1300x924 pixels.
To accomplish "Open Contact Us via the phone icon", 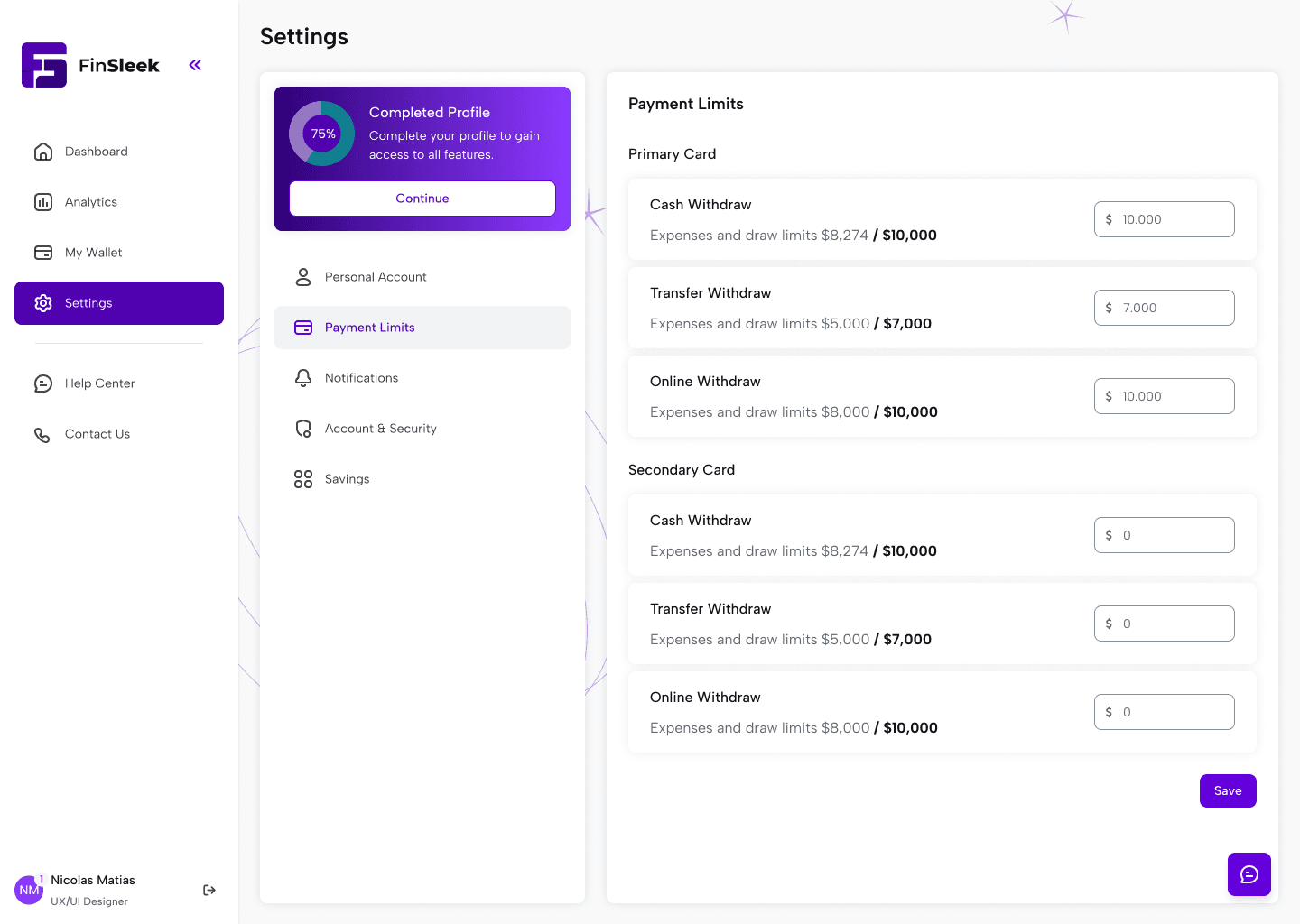I will (42, 435).
